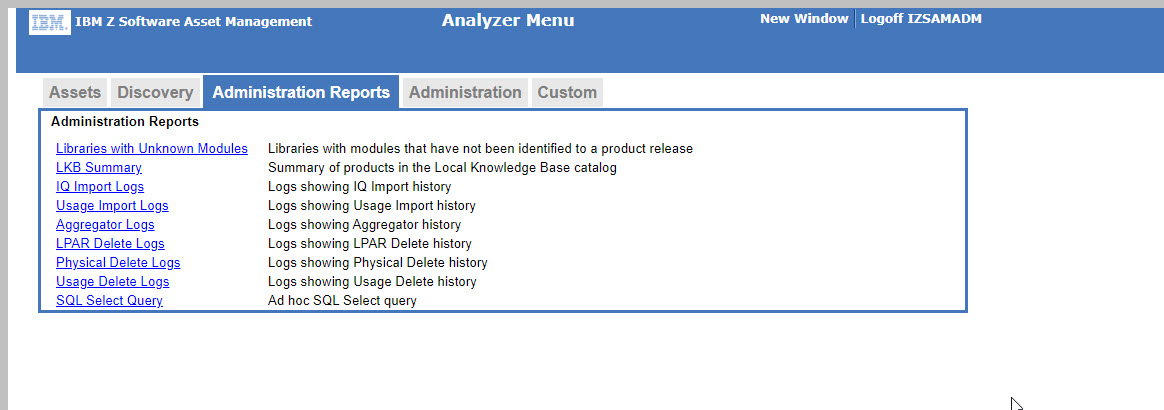Select the Administration Reports tab
Image resolution: width=1164 pixels, height=410 pixels.
point(301,92)
